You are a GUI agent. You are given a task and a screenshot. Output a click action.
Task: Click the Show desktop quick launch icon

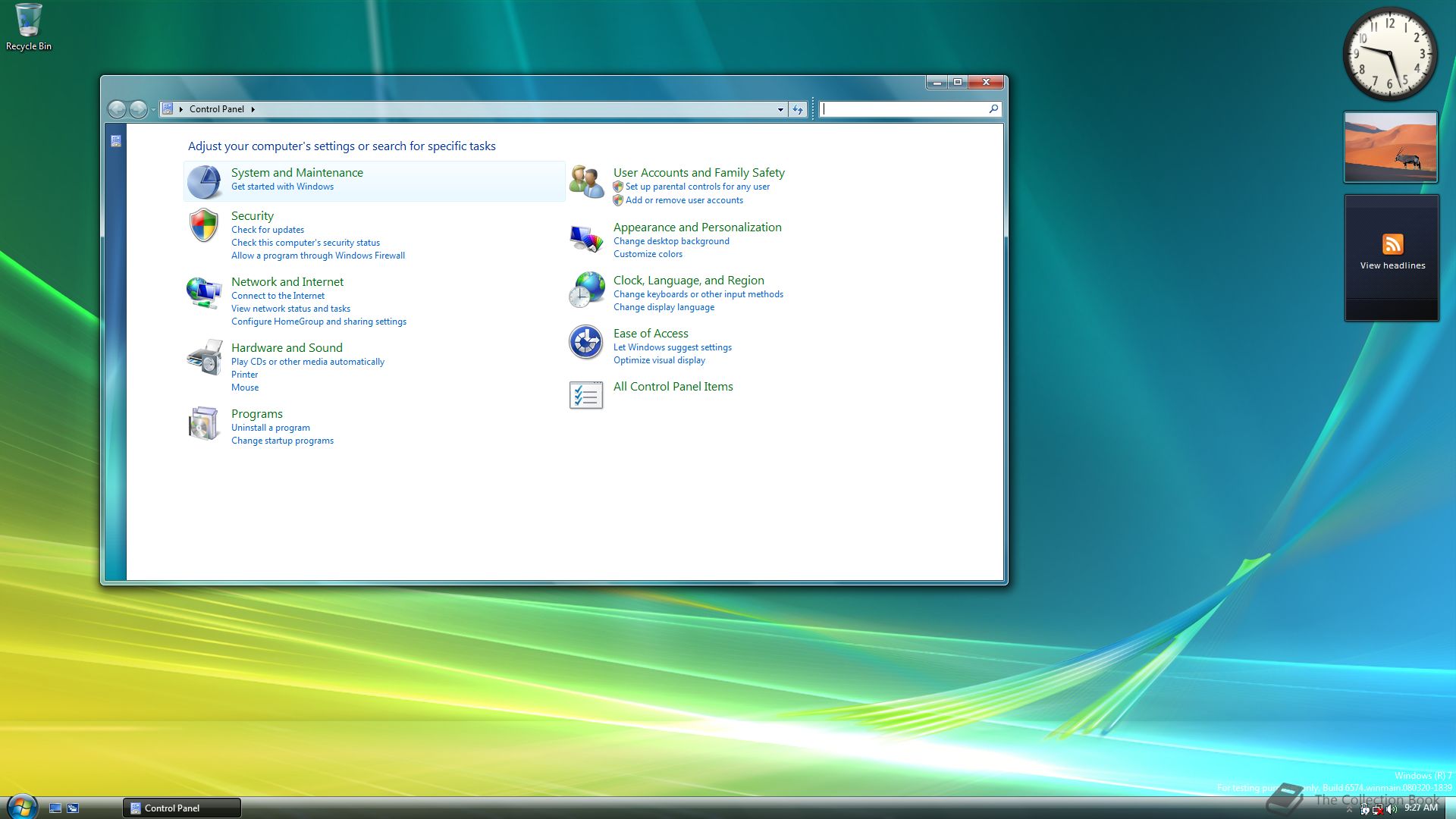point(55,808)
